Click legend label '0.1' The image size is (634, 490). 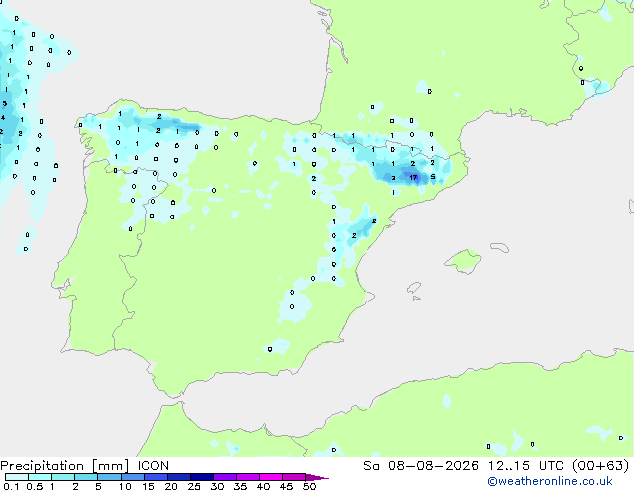pyautogui.click(x=11, y=486)
